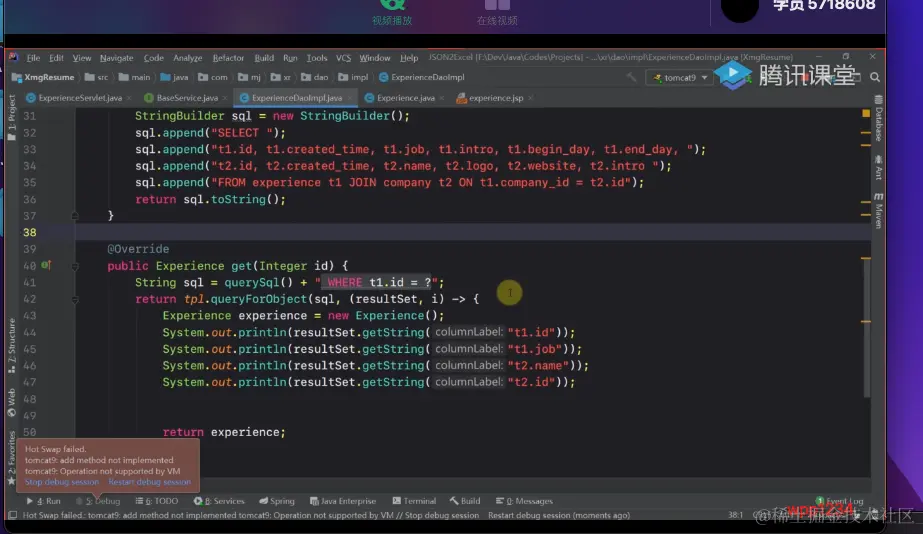Click the main folder breadcrumb

134,77
